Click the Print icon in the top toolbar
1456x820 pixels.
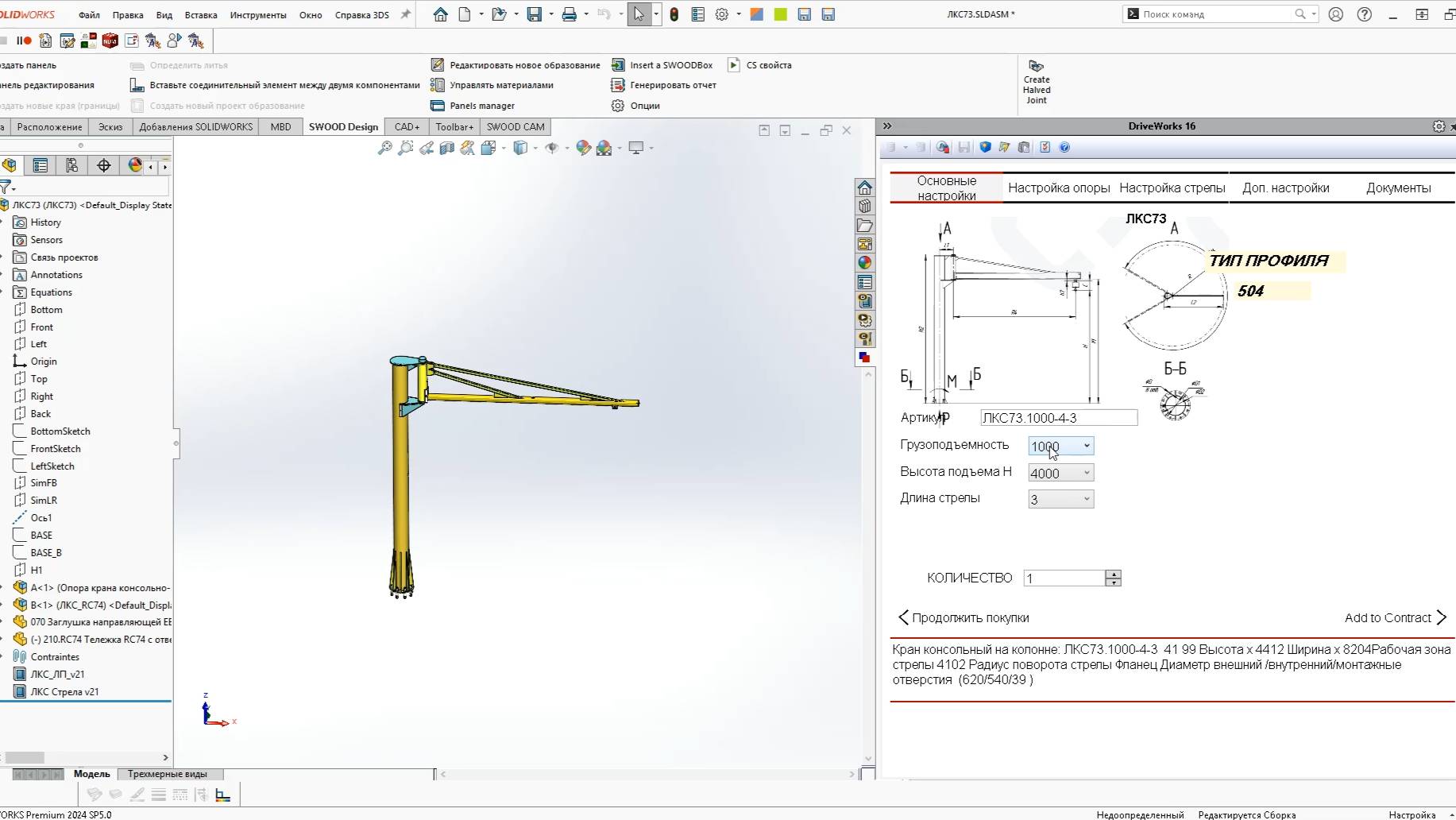[x=569, y=14]
